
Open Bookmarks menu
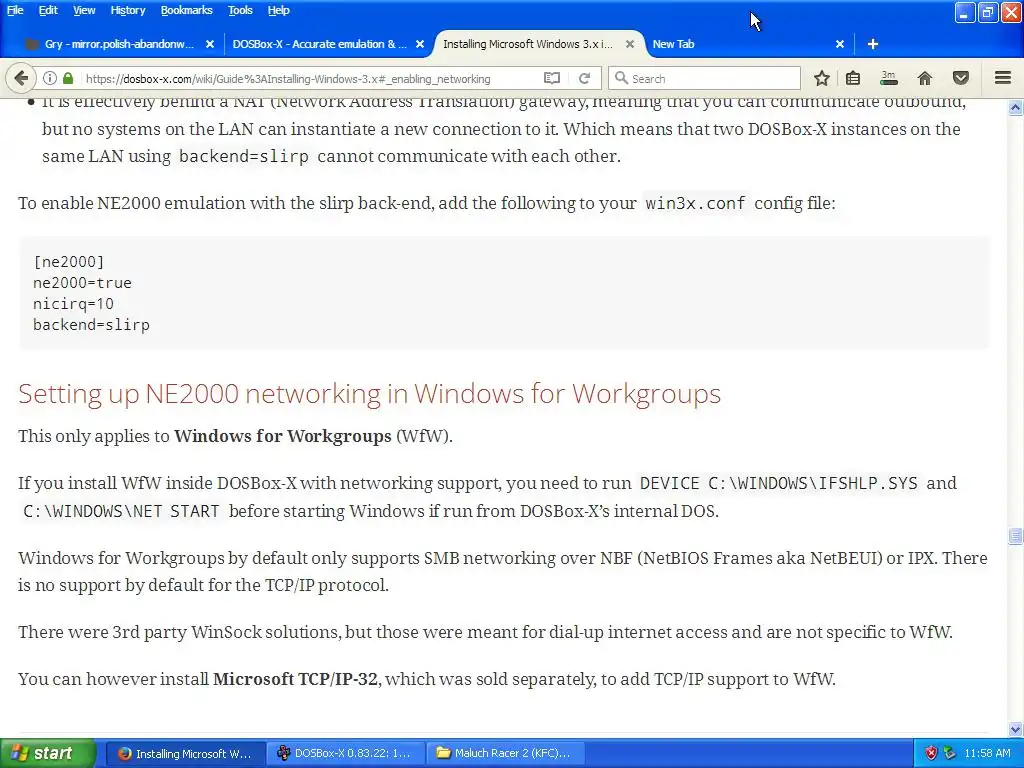(186, 10)
